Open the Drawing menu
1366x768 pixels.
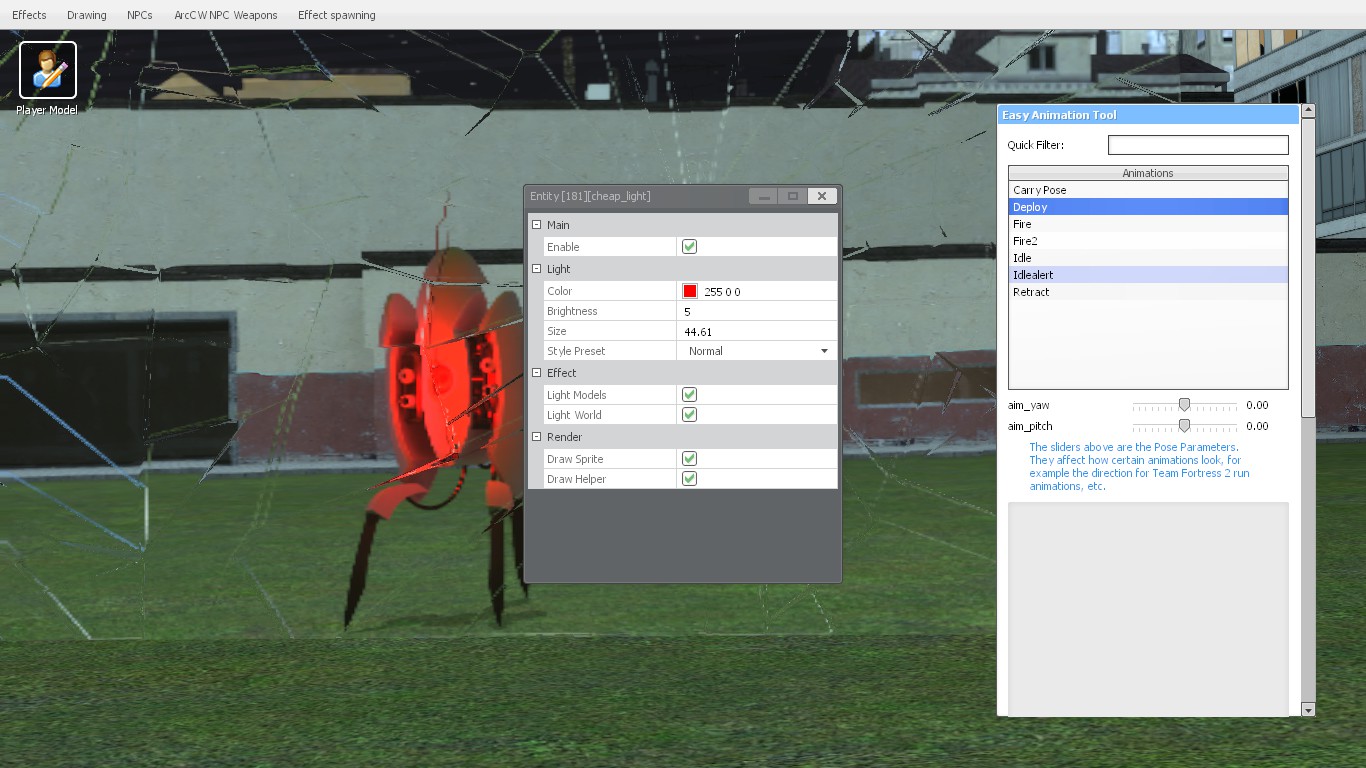pos(87,15)
